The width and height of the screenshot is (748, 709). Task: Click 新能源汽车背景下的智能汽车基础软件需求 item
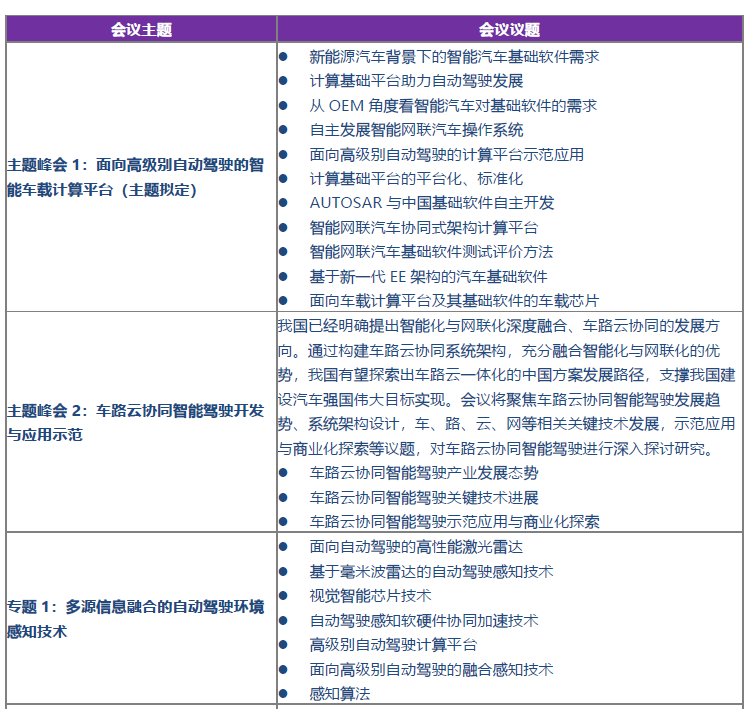pyautogui.click(x=454, y=57)
